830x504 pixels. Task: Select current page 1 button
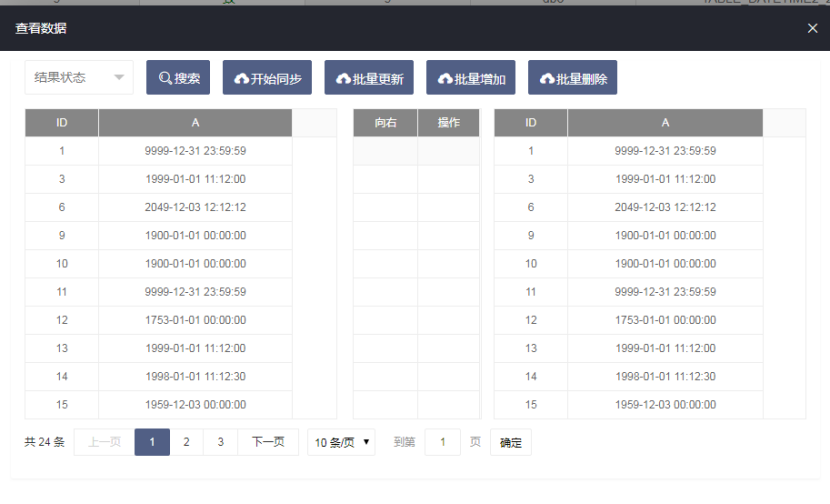(x=152, y=442)
